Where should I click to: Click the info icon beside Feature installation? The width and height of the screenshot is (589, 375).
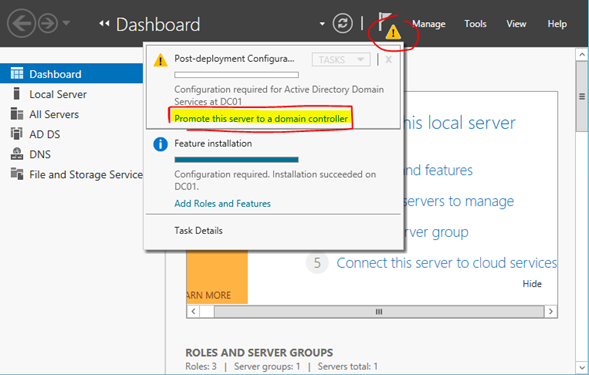(x=160, y=144)
